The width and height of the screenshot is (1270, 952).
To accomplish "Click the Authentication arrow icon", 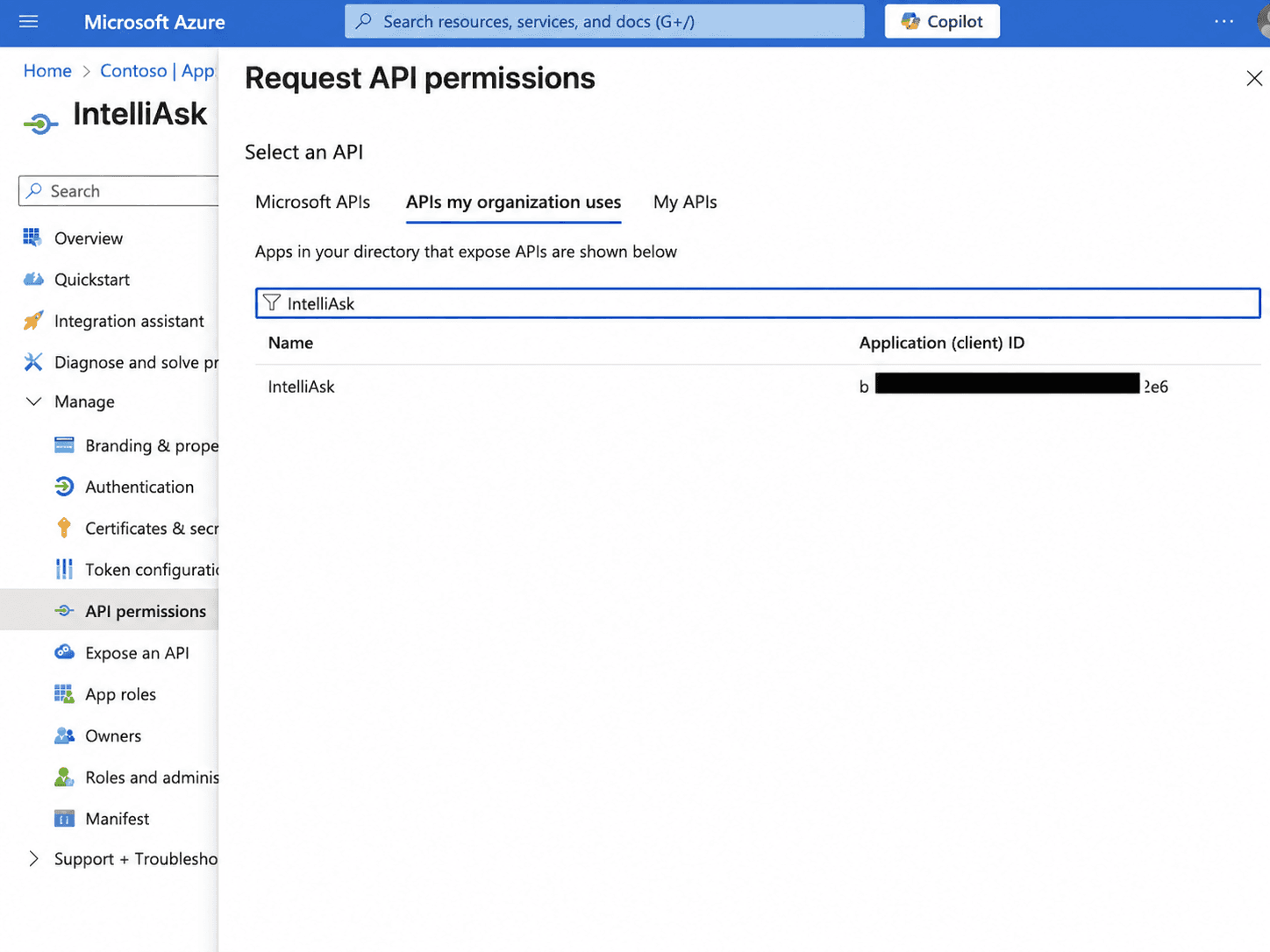I will coord(64,487).
